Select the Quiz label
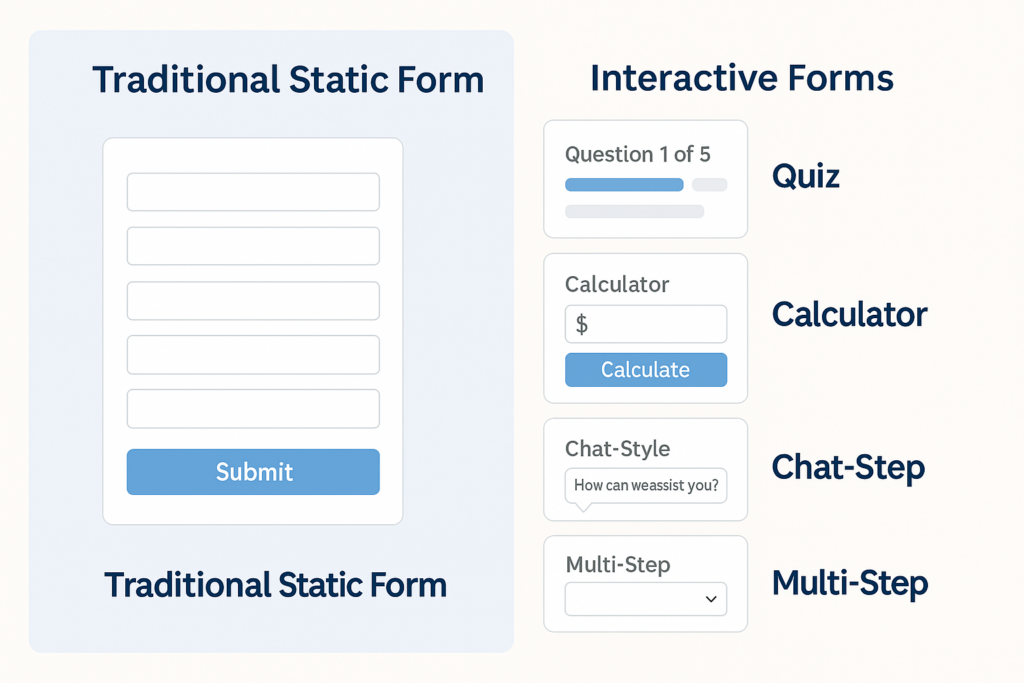The image size is (1024, 683). coord(806,177)
